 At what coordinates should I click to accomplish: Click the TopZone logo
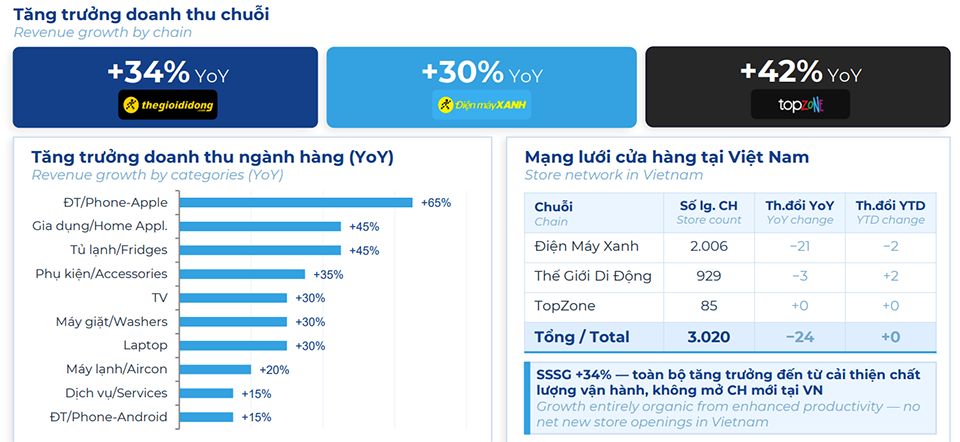click(800, 105)
